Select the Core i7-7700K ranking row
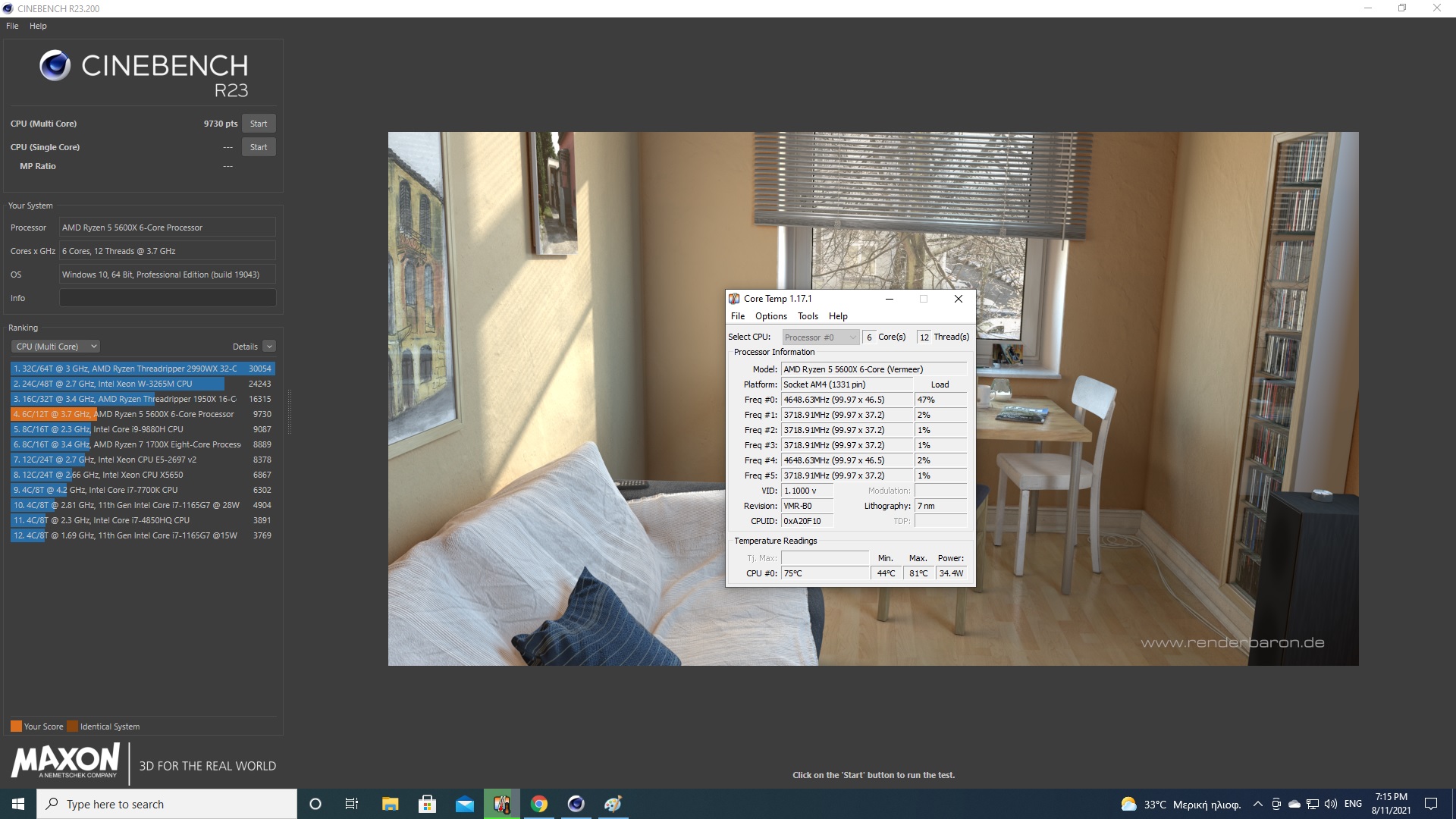Viewport: 1456px width, 819px height. pos(143,490)
